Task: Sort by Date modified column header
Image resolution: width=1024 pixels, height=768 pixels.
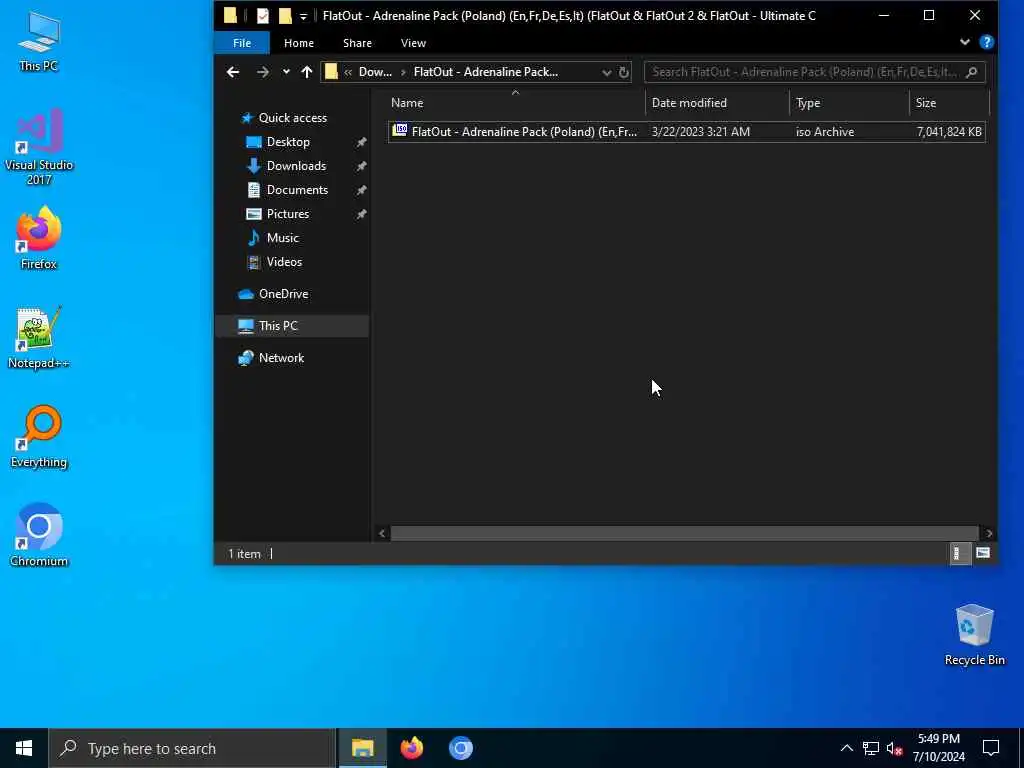Action: click(x=718, y=103)
